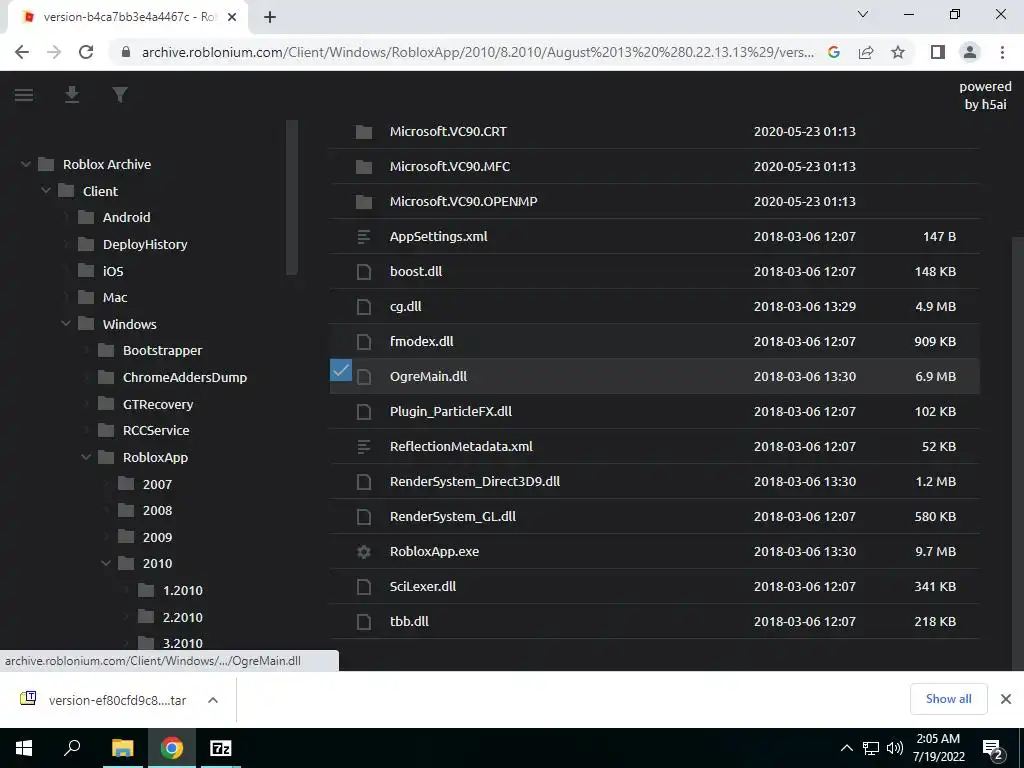This screenshot has width=1024, height=768.
Task: Click the address bar URL field
Action: click(x=477, y=52)
